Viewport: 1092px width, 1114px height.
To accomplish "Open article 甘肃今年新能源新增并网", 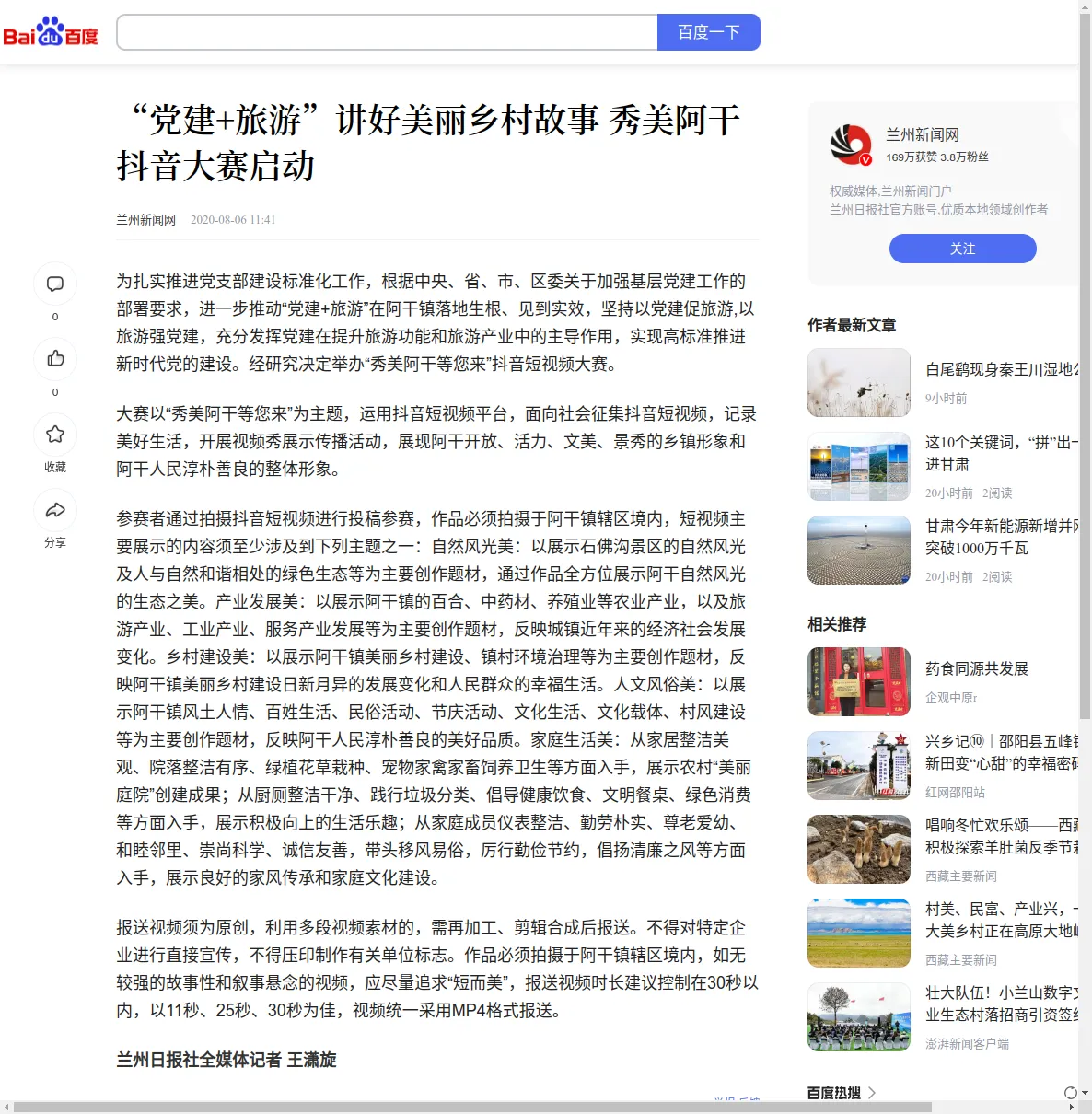I will 1002,537.
